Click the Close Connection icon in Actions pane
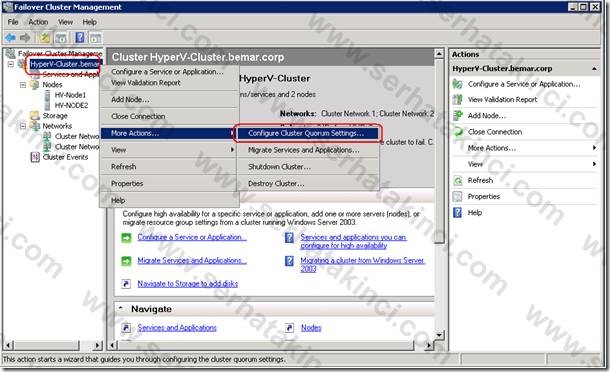 [458, 132]
